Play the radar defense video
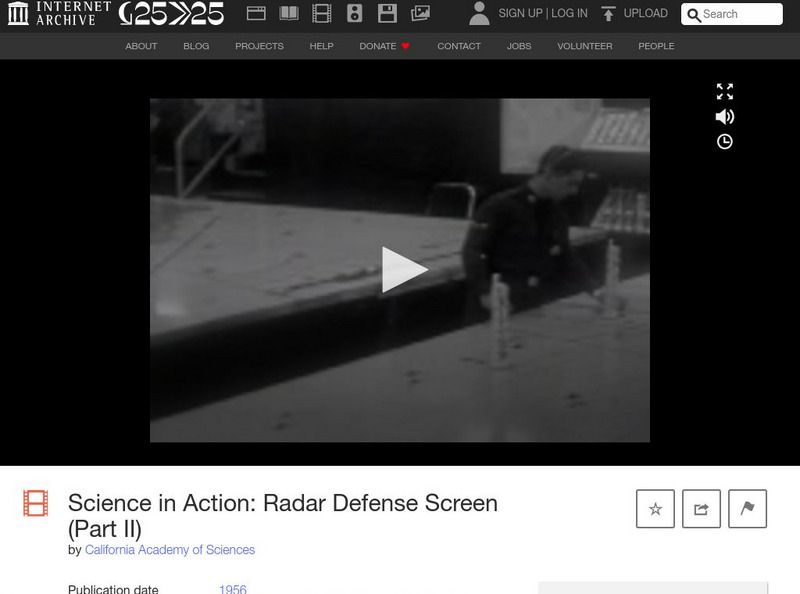800x594 pixels. point(400,267)
